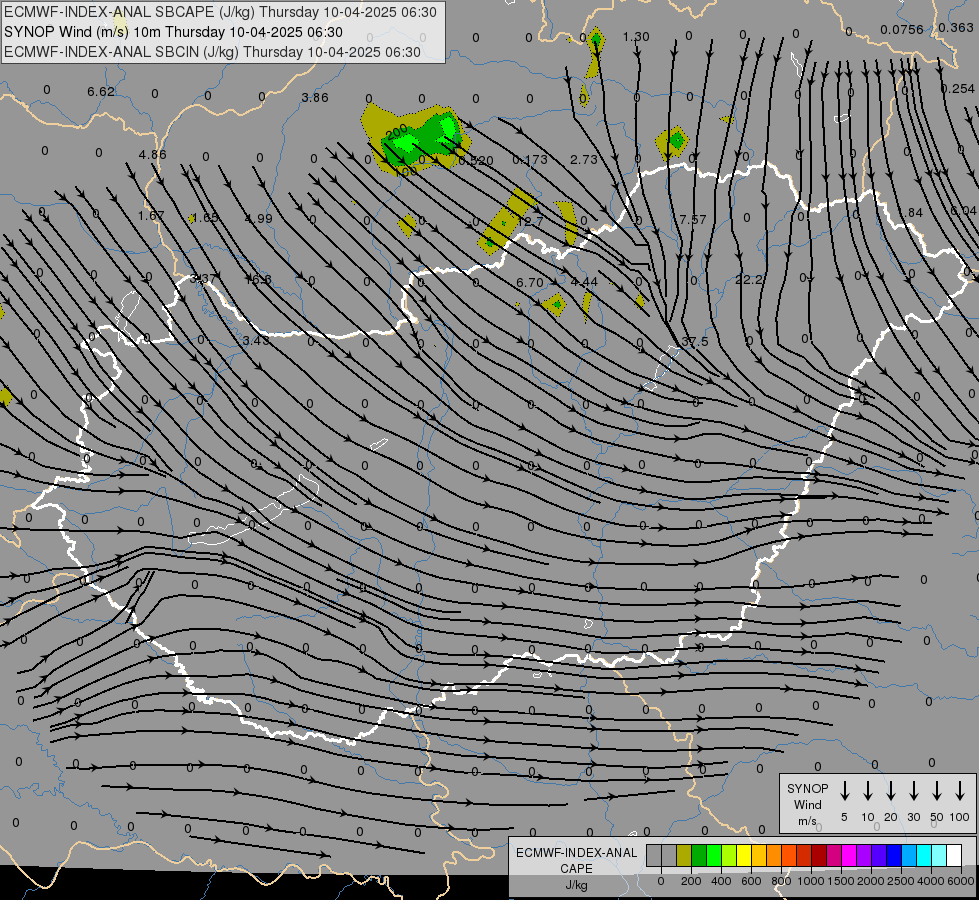Click the 22.2 value on the map

[x=749, y=279]
